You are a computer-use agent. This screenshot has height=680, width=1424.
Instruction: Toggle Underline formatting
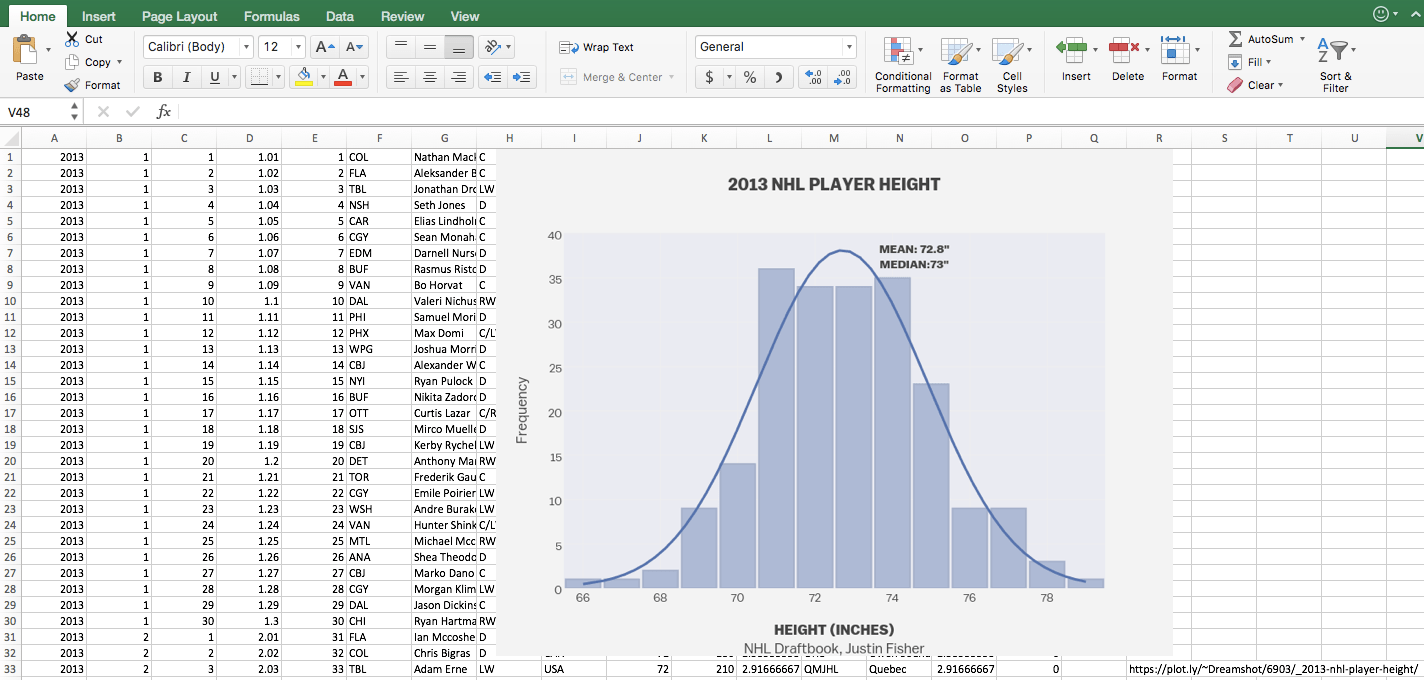coord(215,77)
